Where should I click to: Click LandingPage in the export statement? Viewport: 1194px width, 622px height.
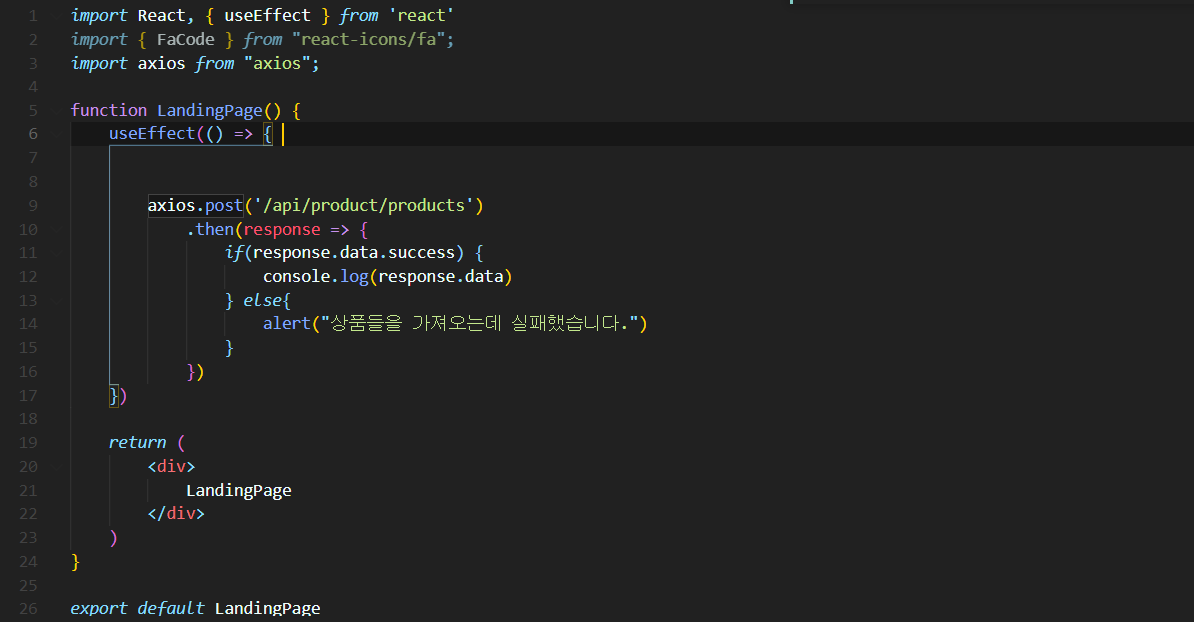pos(267,608)
